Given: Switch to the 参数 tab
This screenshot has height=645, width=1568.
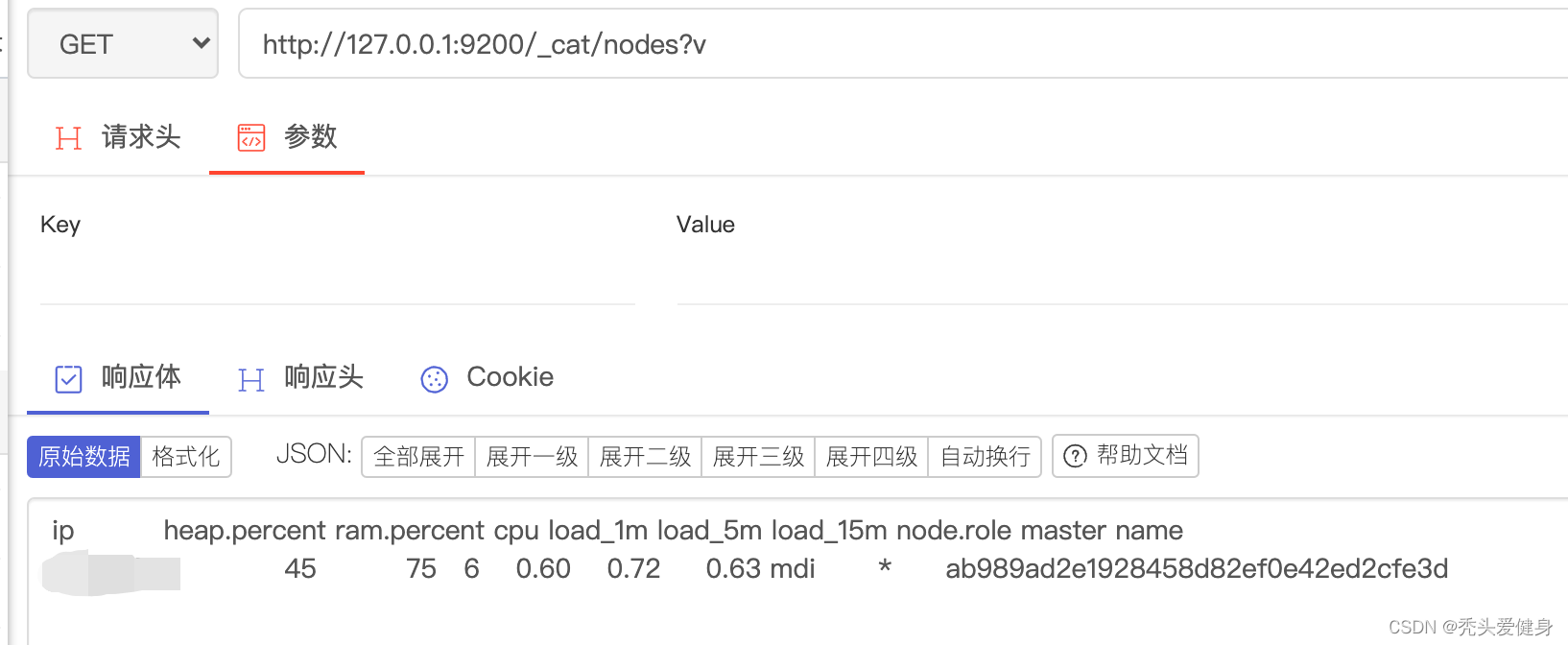Looking at the screenshot, I should (310, 137).
